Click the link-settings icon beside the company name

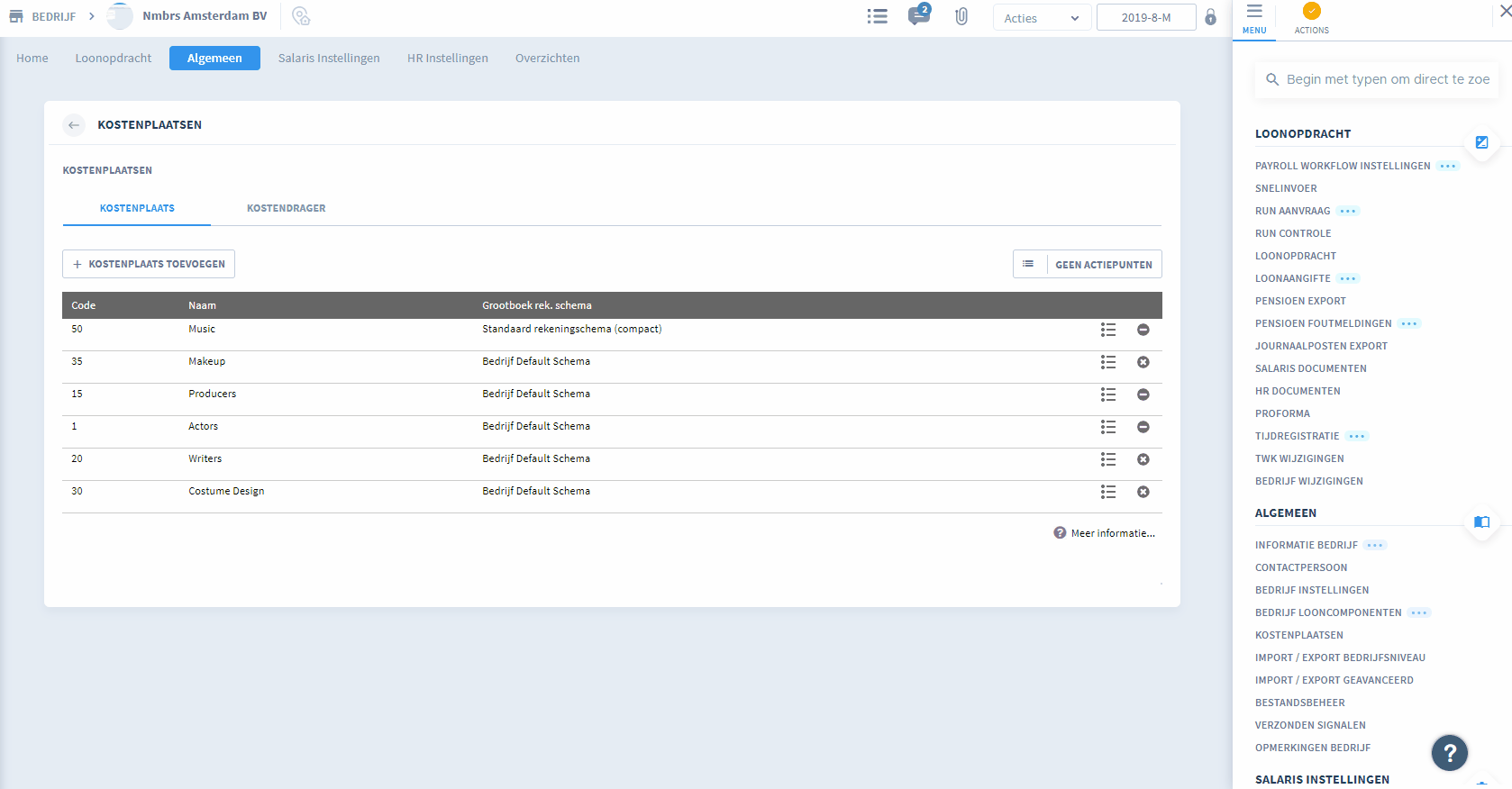click(x=301, y=16)
